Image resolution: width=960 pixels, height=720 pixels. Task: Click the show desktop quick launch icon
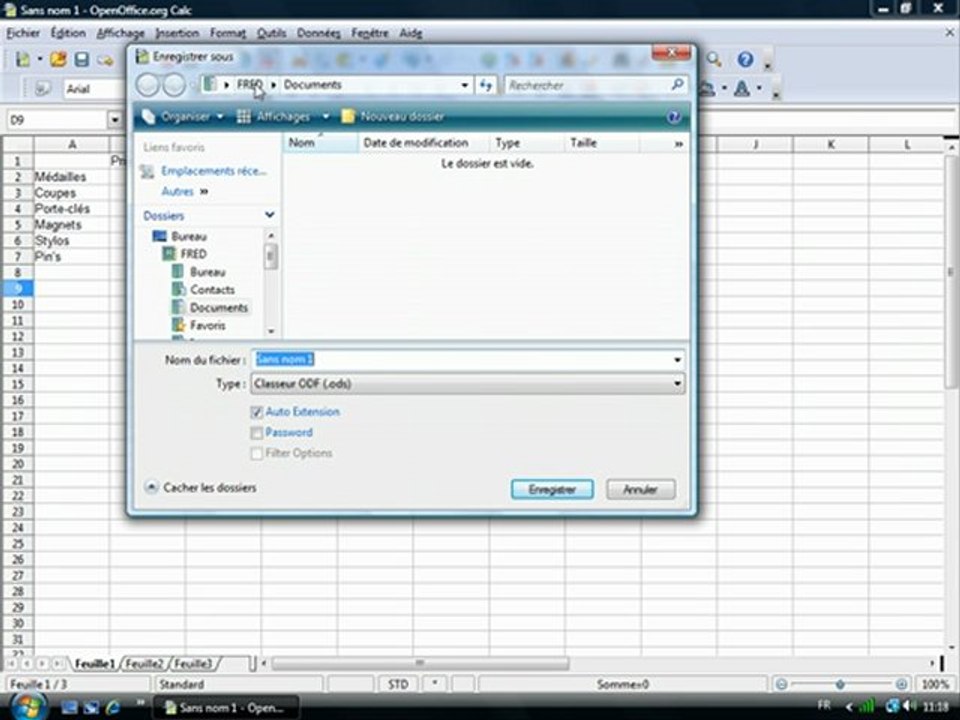point(69,707)
